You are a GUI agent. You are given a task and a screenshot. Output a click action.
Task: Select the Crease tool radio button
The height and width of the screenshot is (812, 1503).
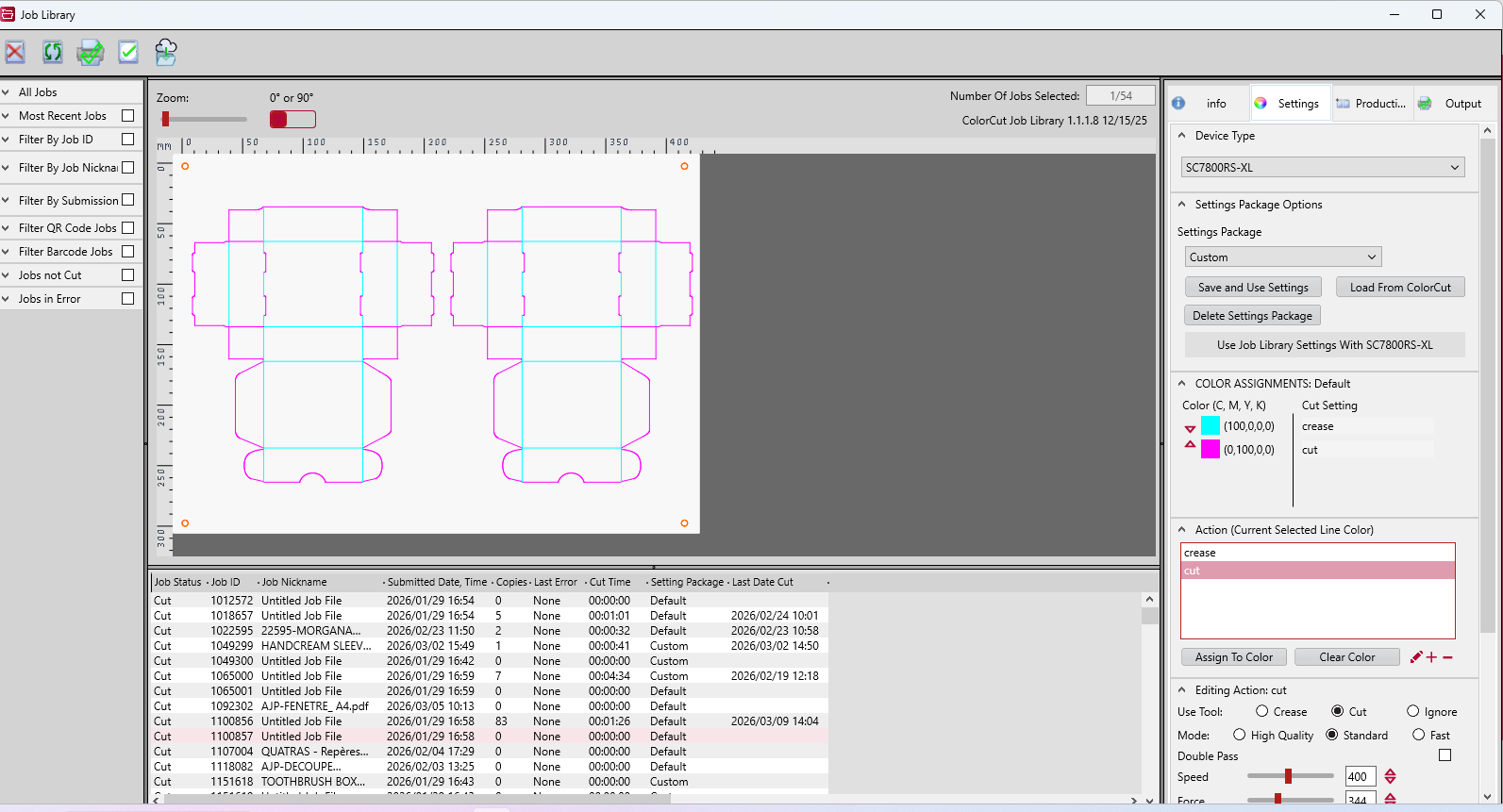click(1261, 711)
